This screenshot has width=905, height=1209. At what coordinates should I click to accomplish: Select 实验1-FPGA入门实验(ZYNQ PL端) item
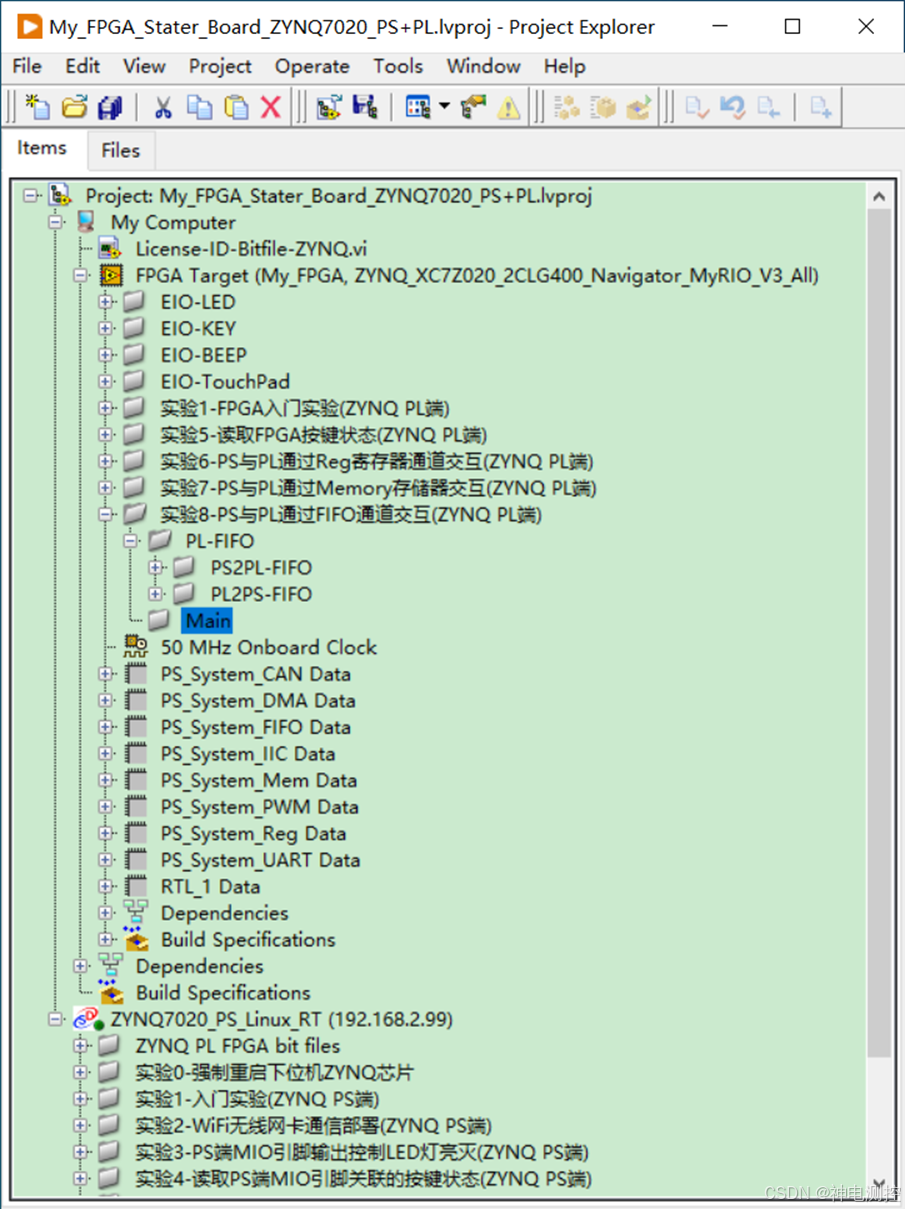point(305,408)
